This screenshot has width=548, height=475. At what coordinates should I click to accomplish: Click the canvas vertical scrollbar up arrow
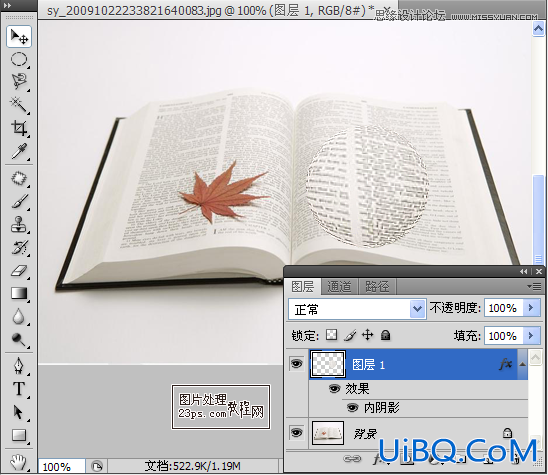[538, 29]
